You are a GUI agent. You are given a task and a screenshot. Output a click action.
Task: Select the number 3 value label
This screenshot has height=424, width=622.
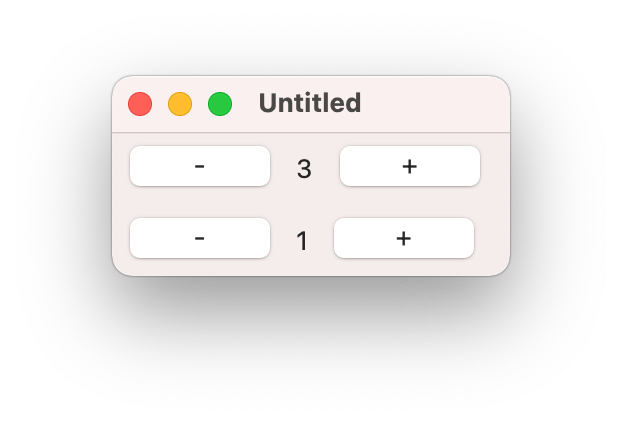click(305, 169)
